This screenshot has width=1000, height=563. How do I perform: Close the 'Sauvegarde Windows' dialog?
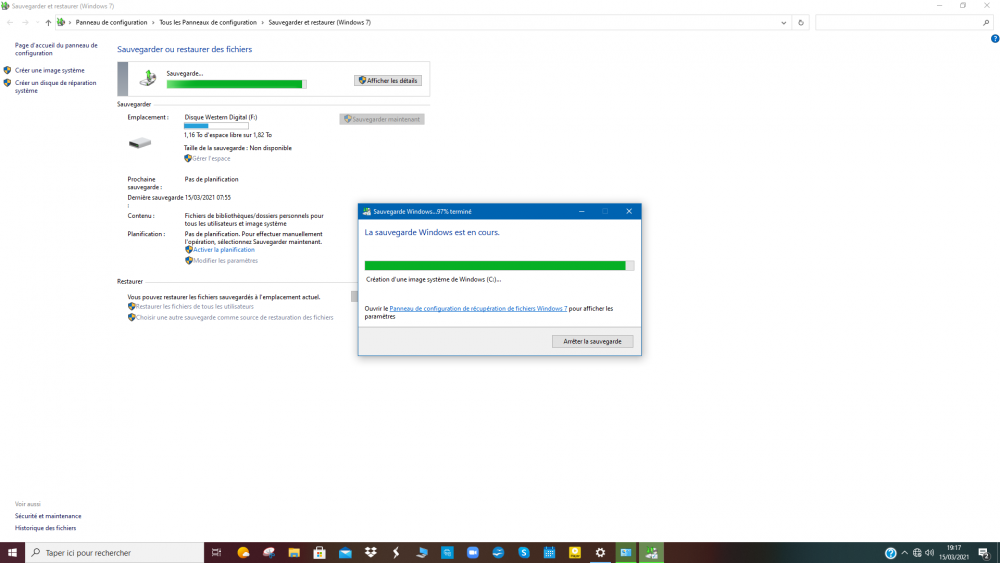point(629,211)
